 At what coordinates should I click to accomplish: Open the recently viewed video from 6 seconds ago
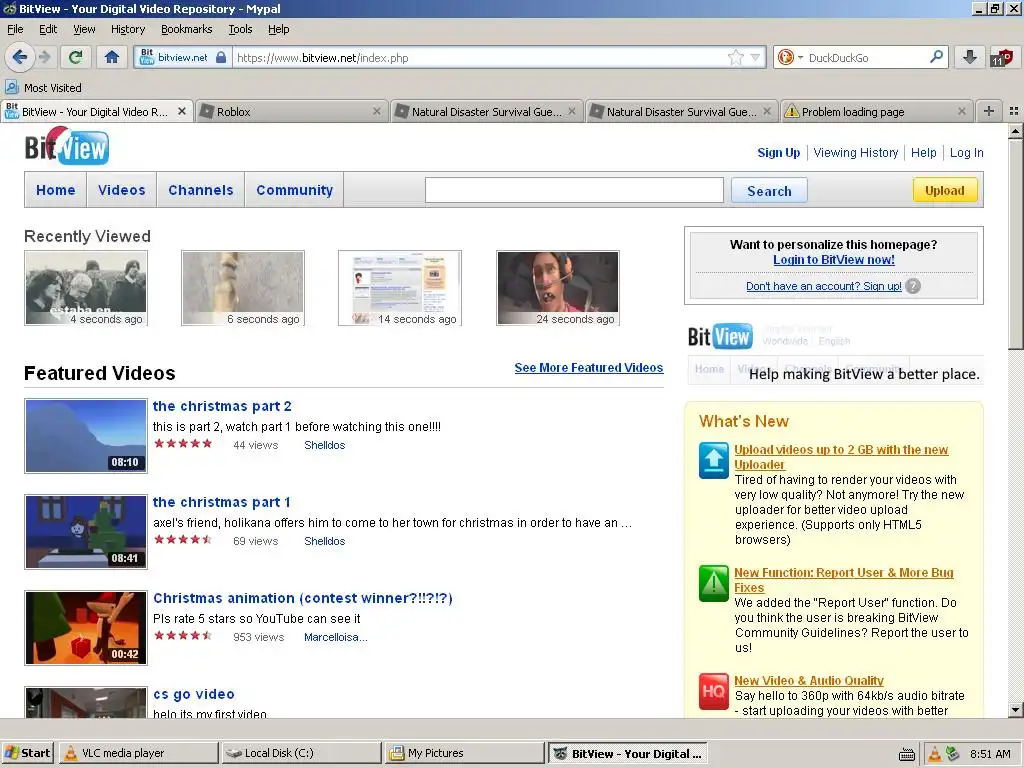coord(243,288)
